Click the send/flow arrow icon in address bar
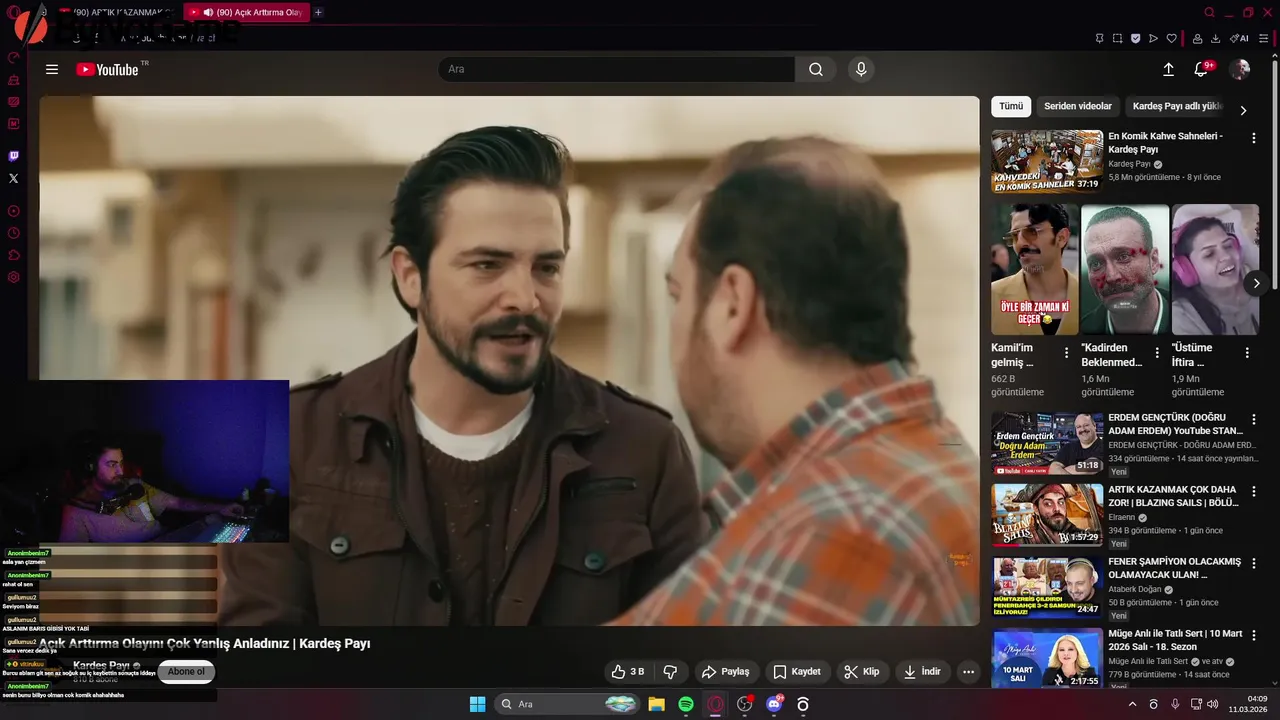1280x720 pixels. 1153,38
